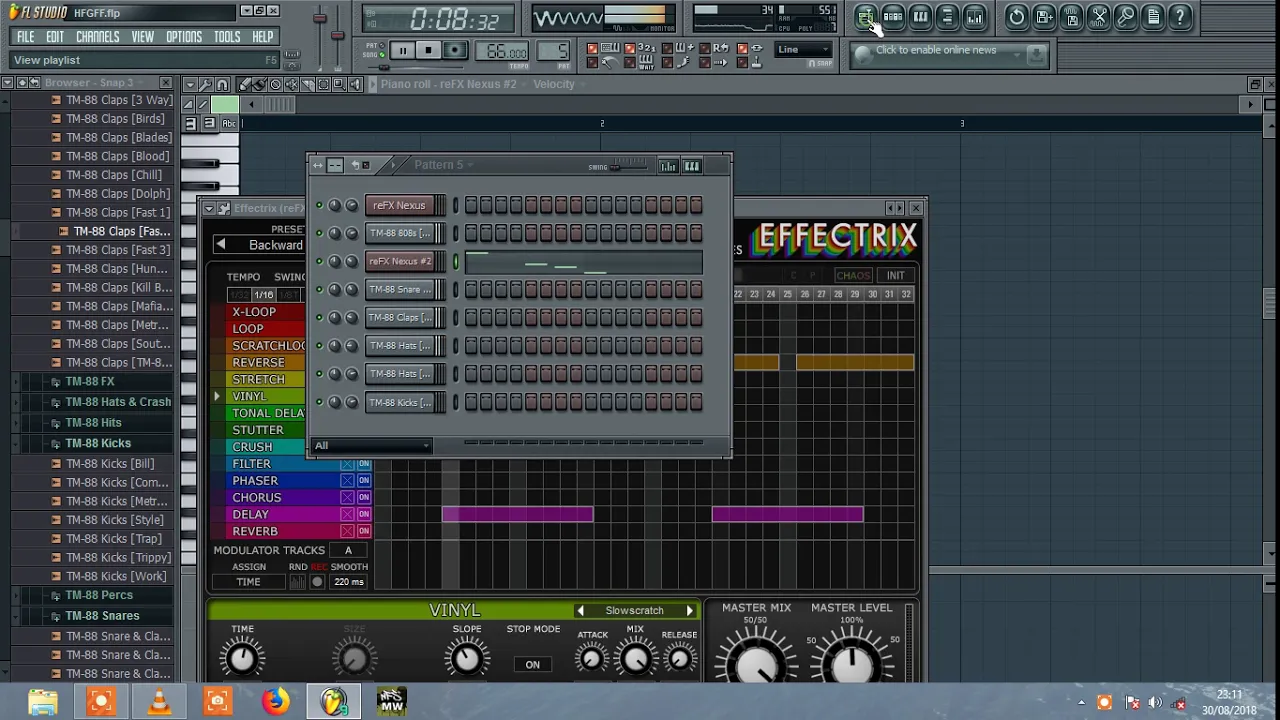Mute the TM-88 808s channel LED
This screenshot has width=1280, height=720.
tap(319, 233)
